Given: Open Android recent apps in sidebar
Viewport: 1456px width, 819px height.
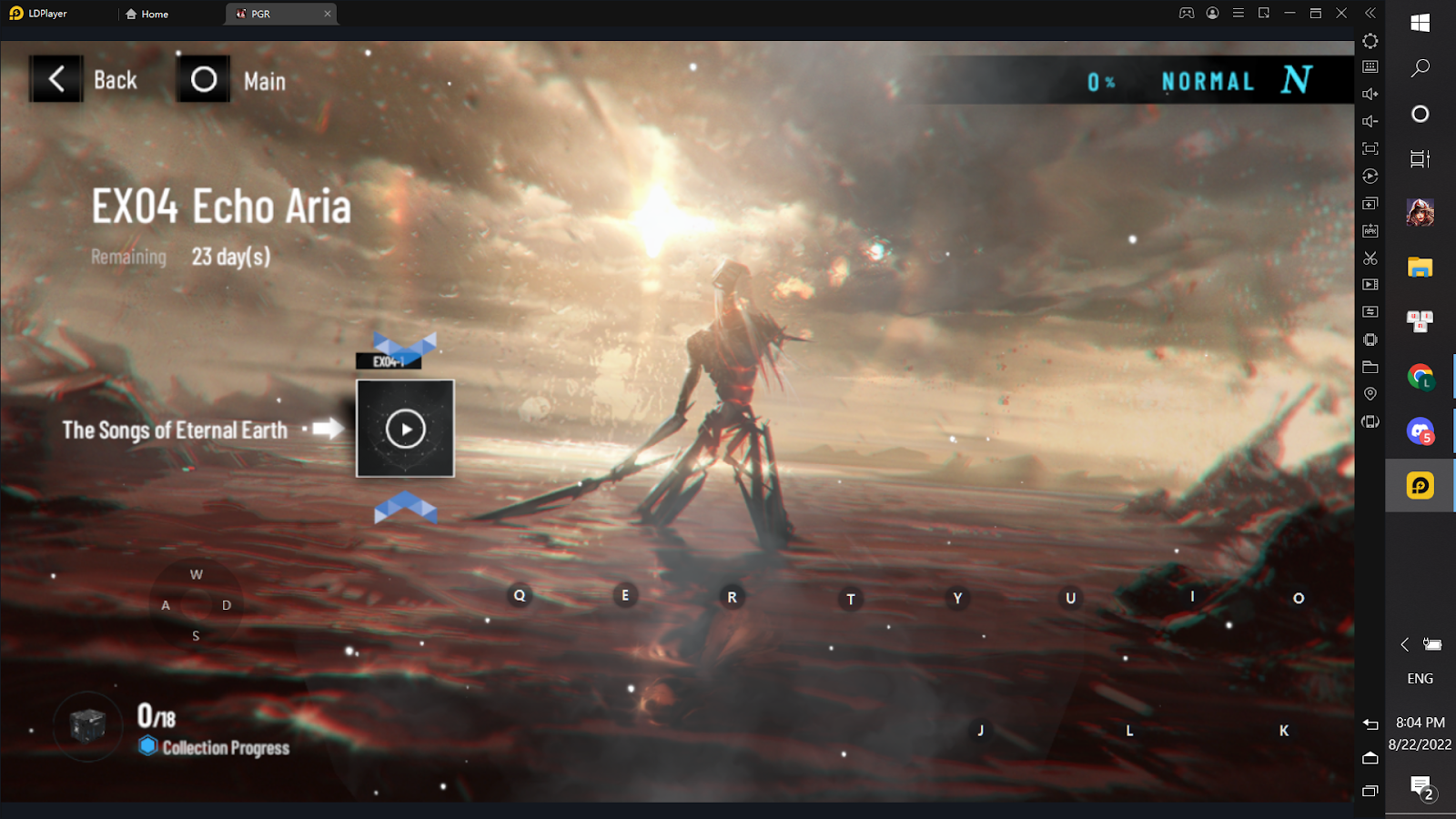Looking at the screenshot, I should click(x=1370, y=791).
